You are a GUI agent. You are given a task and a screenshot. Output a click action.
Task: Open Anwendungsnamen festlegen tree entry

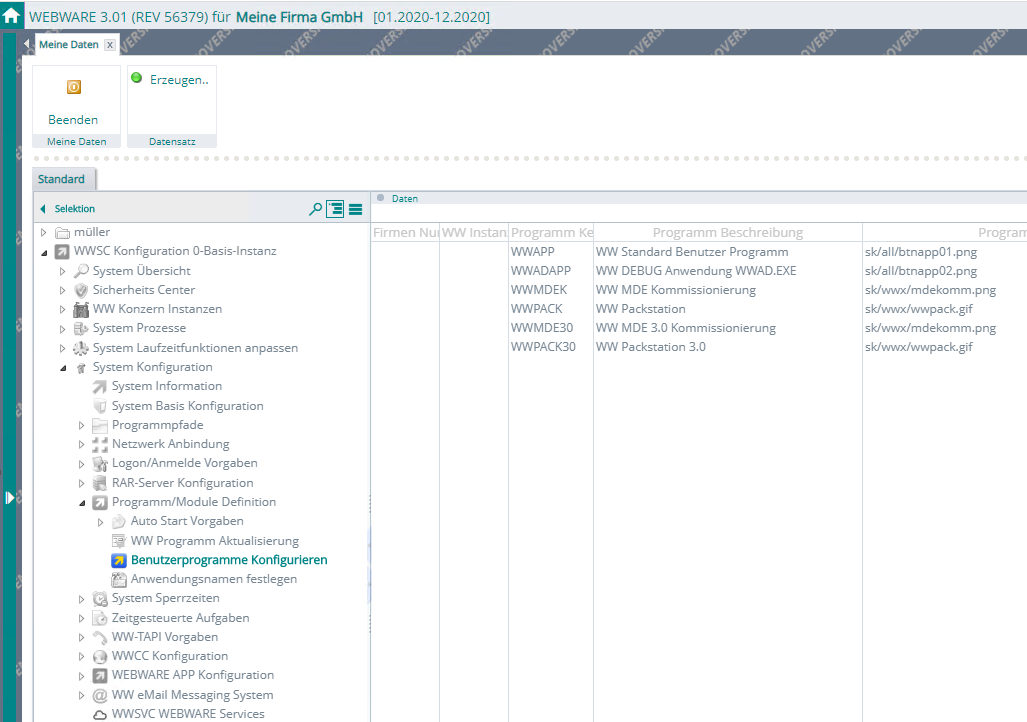213,579
